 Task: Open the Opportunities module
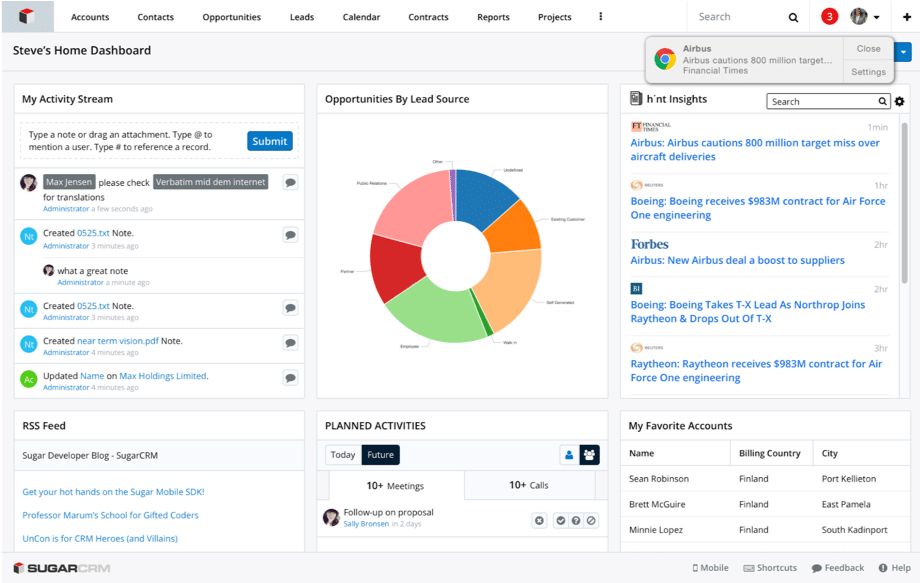[232, 17]
